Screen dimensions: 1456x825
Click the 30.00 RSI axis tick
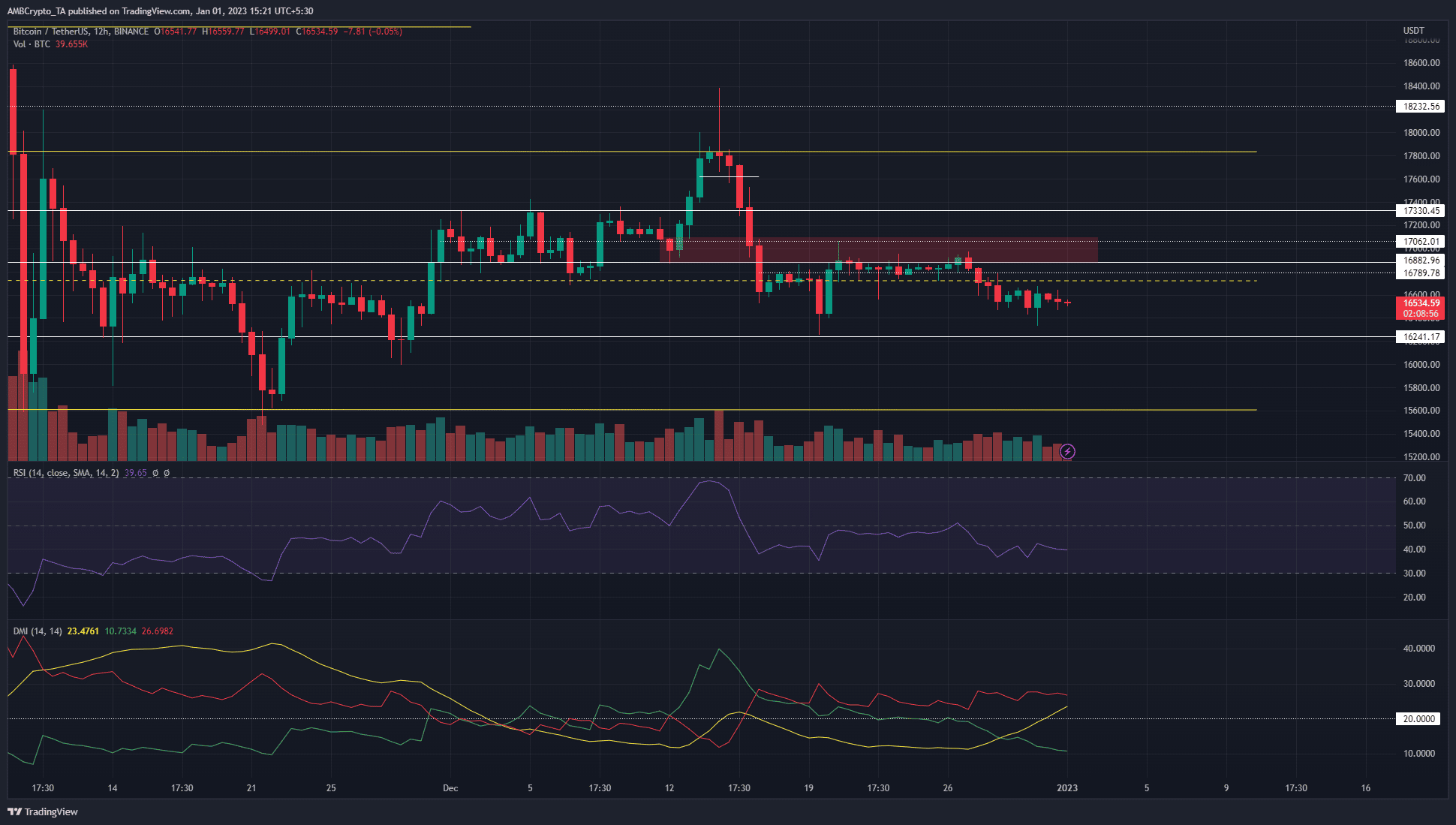click(x=1414, y=574)
